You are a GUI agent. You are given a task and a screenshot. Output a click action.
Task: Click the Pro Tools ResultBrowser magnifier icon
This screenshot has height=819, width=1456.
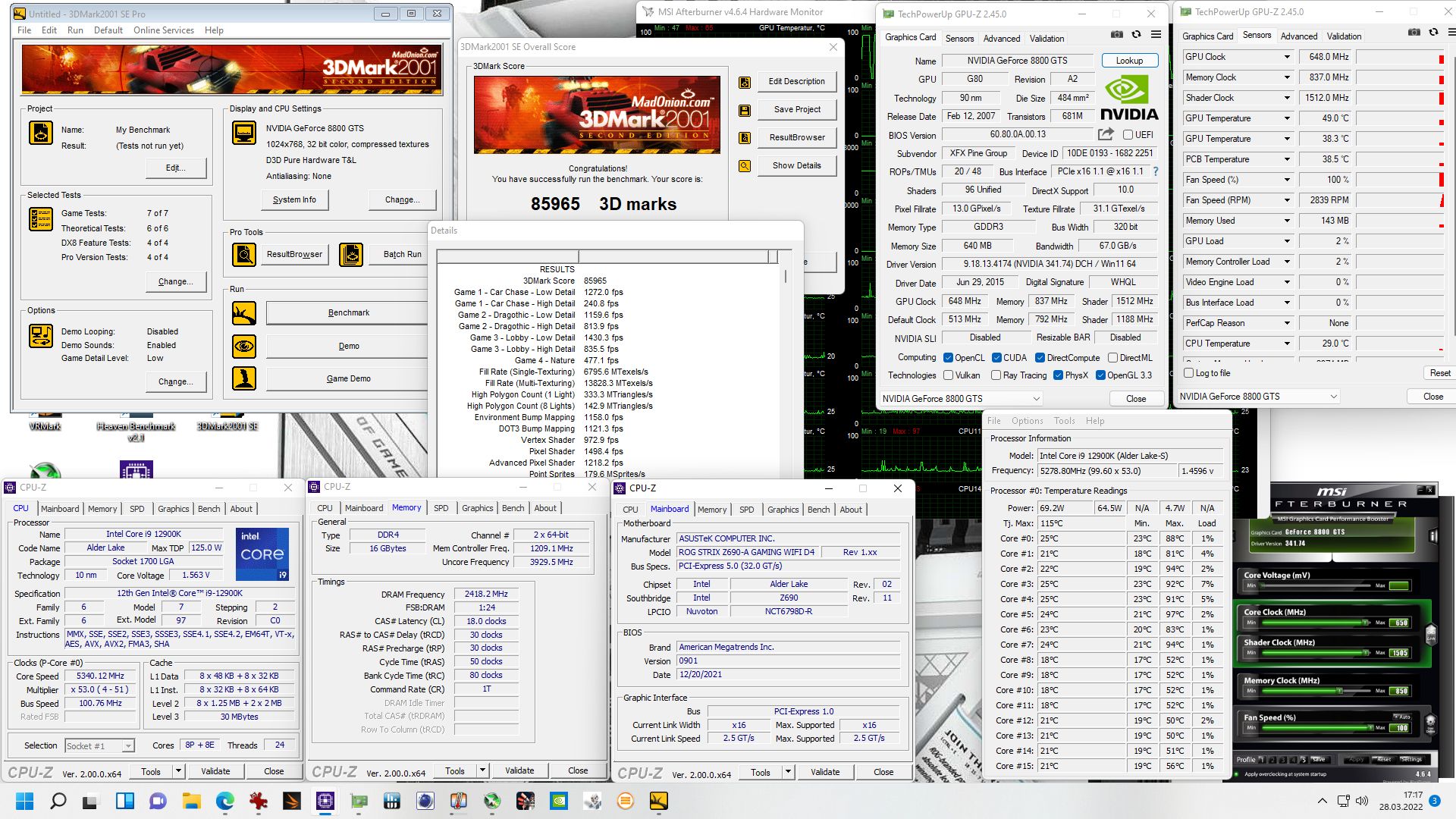coord(244,254)
